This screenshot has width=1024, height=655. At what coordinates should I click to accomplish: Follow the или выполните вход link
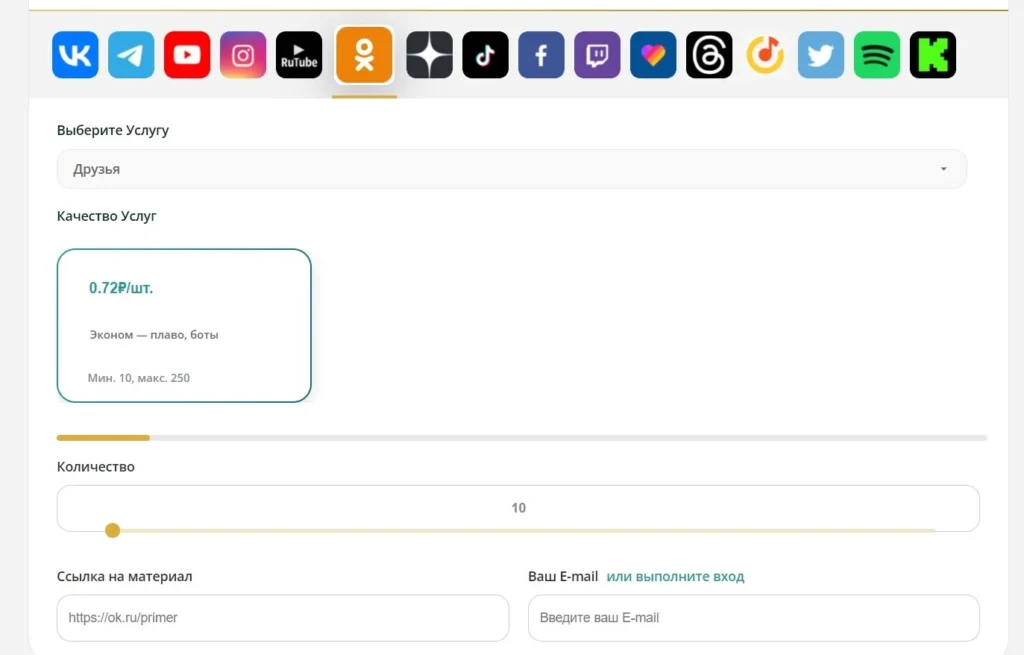(675, 577)
